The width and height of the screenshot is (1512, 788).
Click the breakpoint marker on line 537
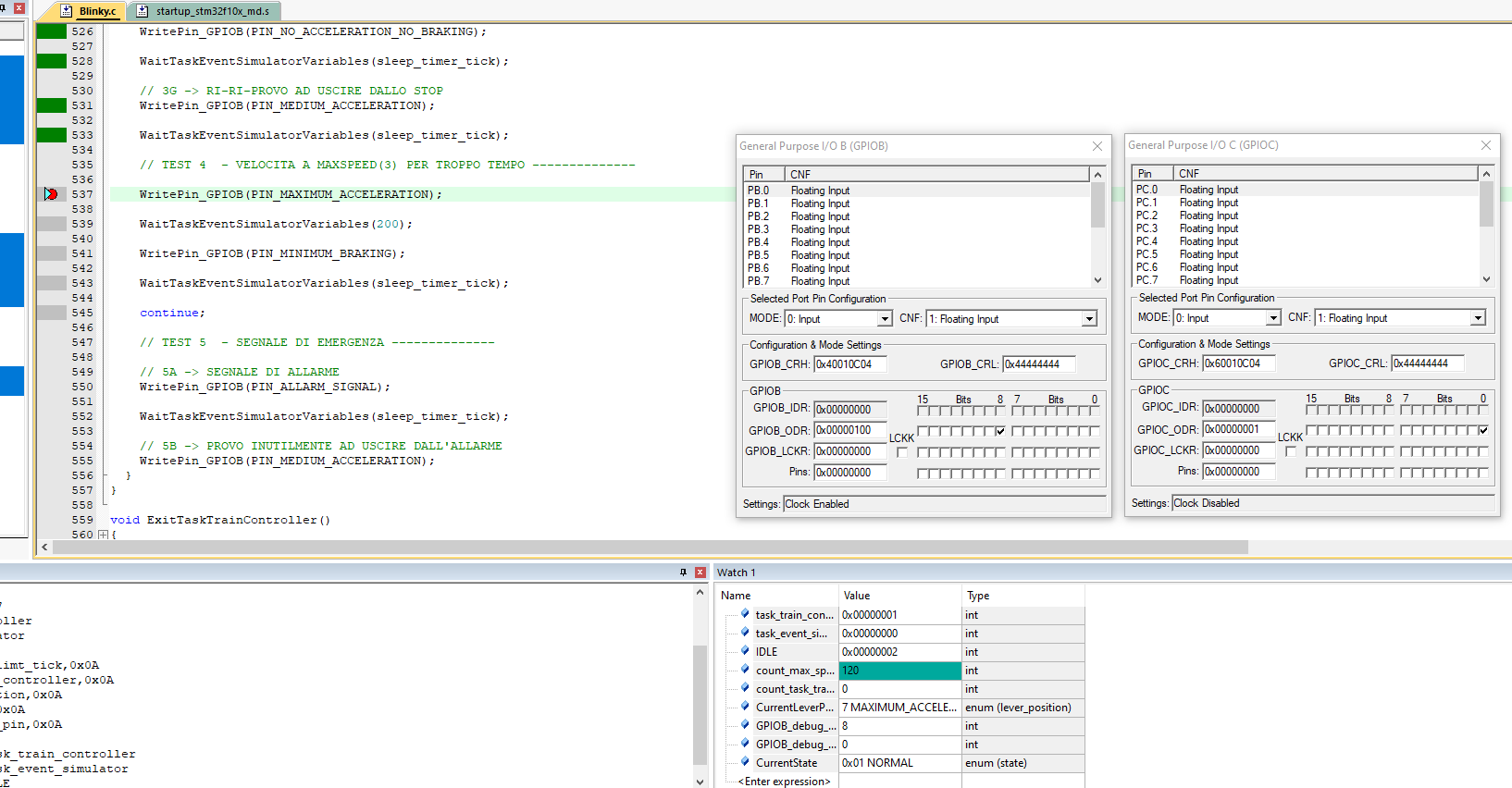coord(51,194)
